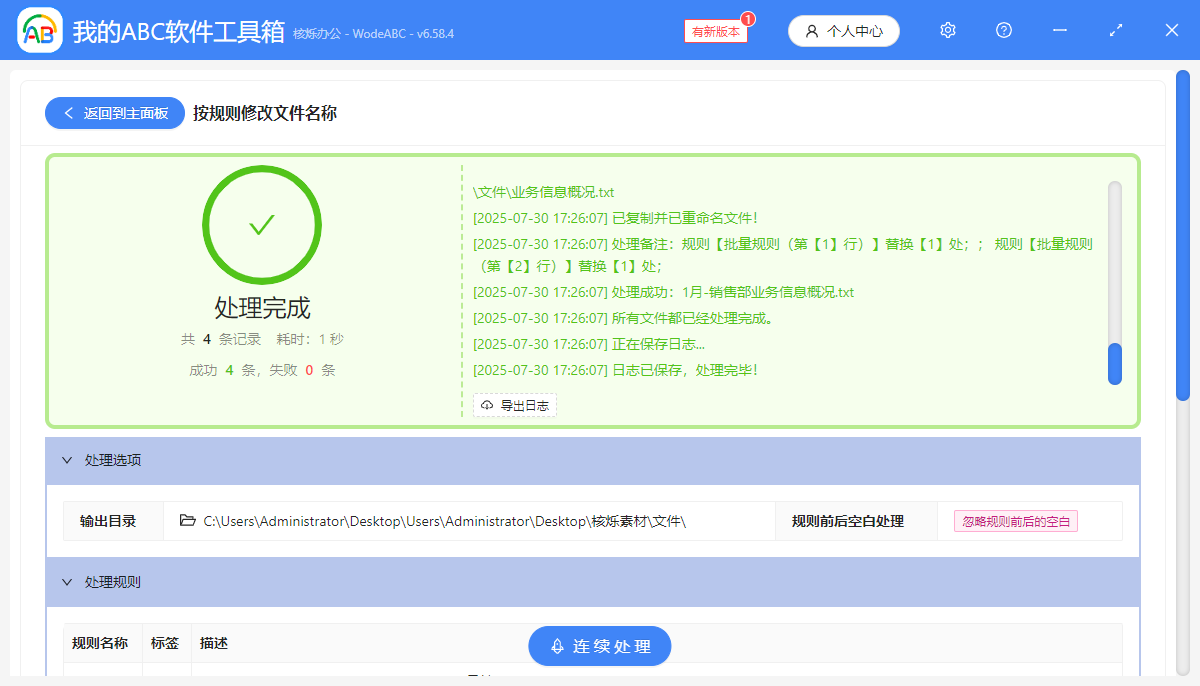
Task: Collapse the 处理选项 section
Action: (67, 460)
